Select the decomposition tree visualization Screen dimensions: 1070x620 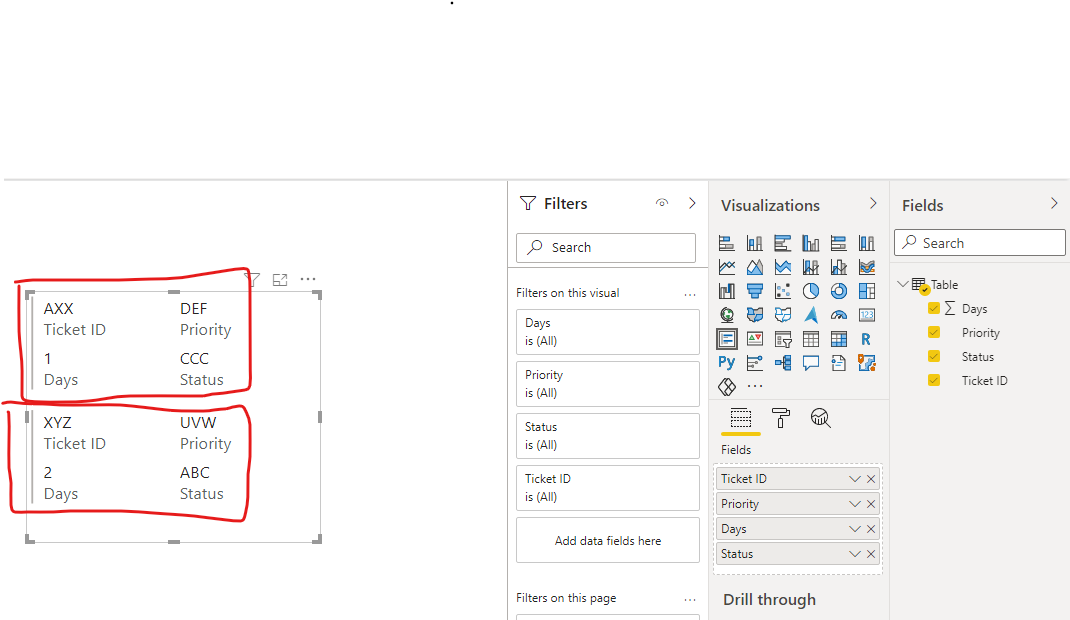pos(783,363)
